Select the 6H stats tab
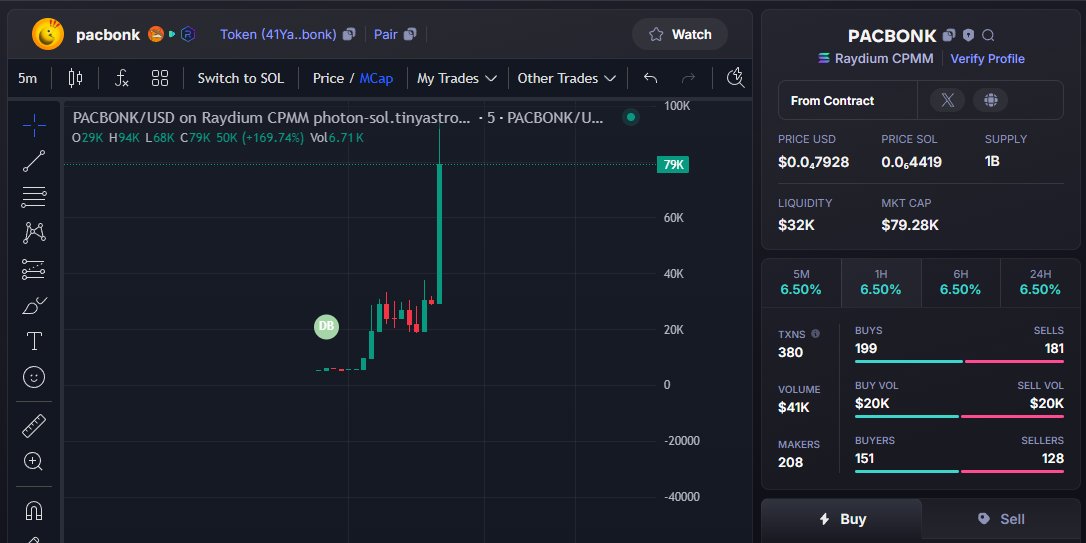 (x=961, y=283)
